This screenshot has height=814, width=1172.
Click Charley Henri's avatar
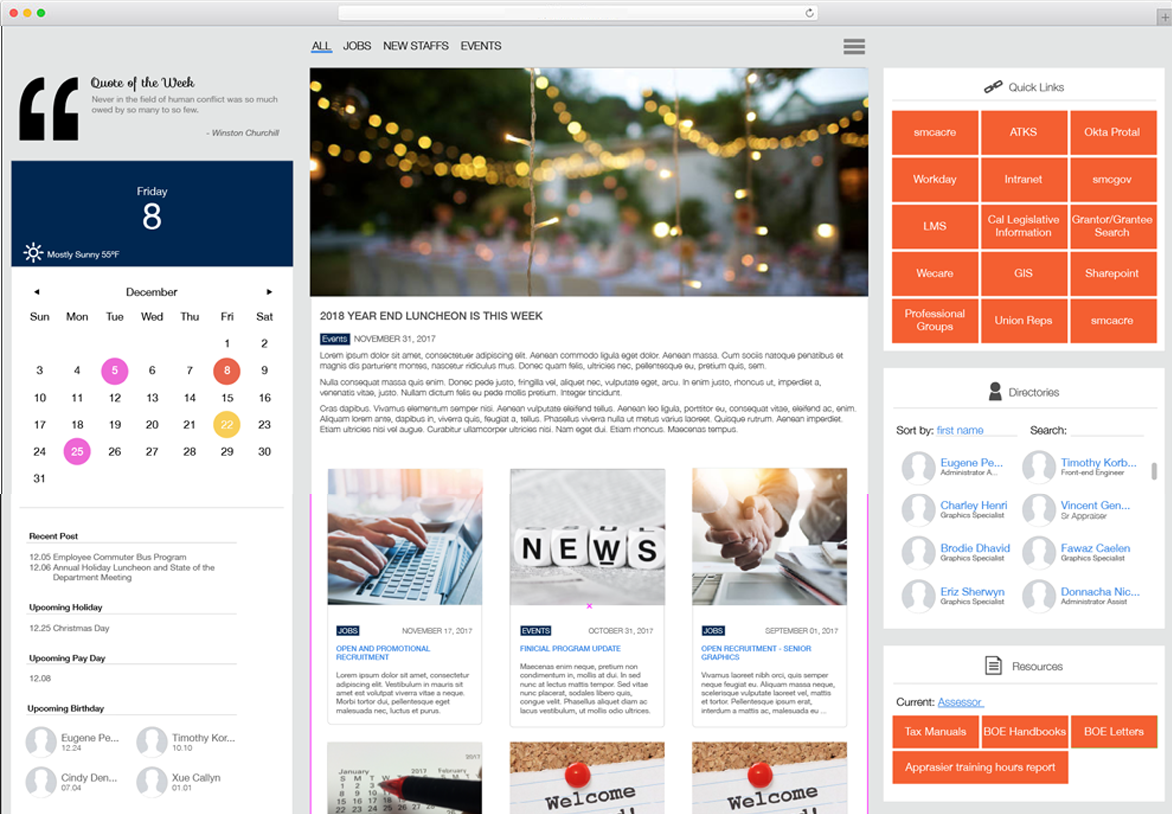click(x=919, y=511)
